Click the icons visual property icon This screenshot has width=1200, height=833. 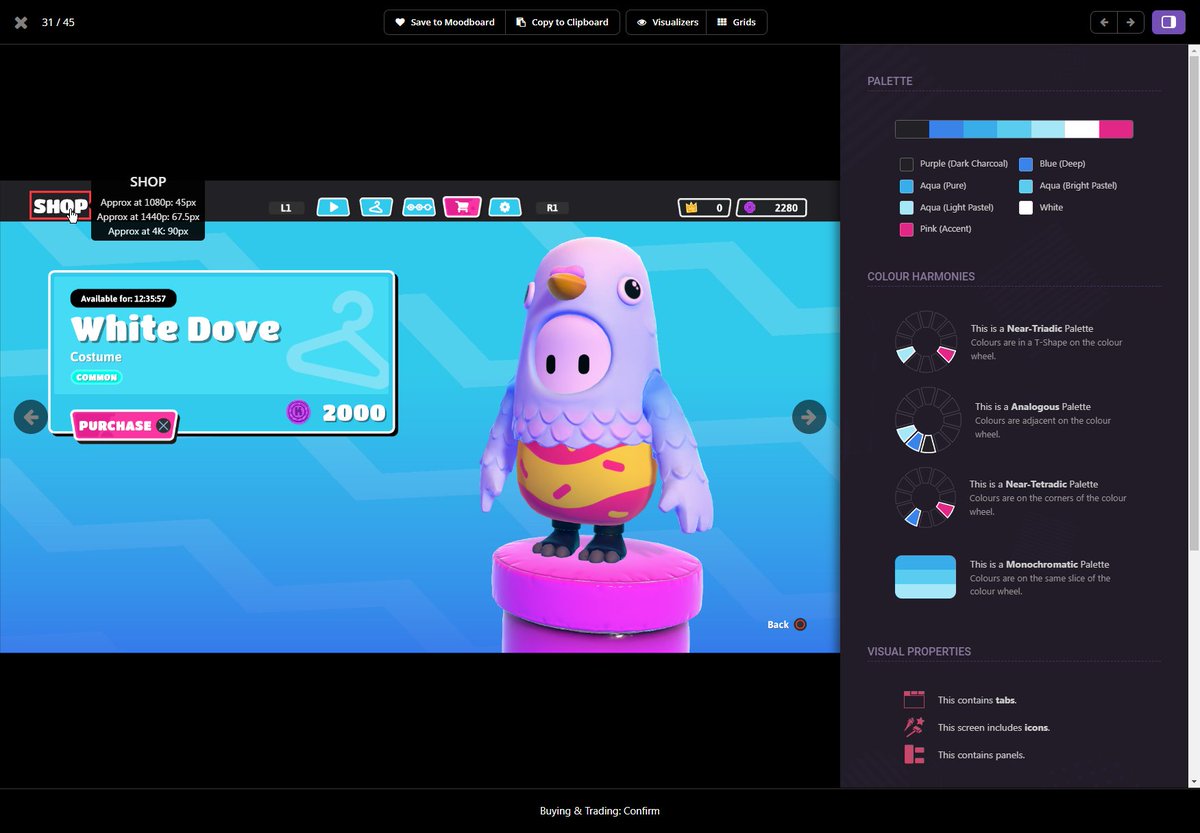[x=914, y=727]
